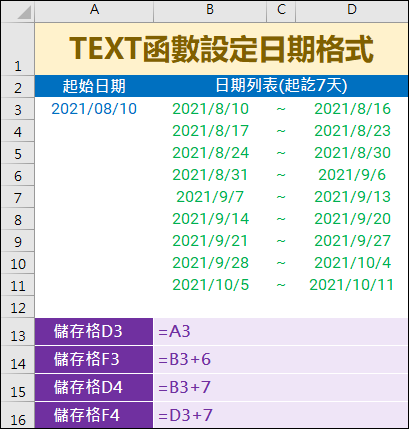Image resolution: width=409 pixels, height=429 pixels.
Task: Click the title cell TEXT函數設定日期格式
Action: 221,49
